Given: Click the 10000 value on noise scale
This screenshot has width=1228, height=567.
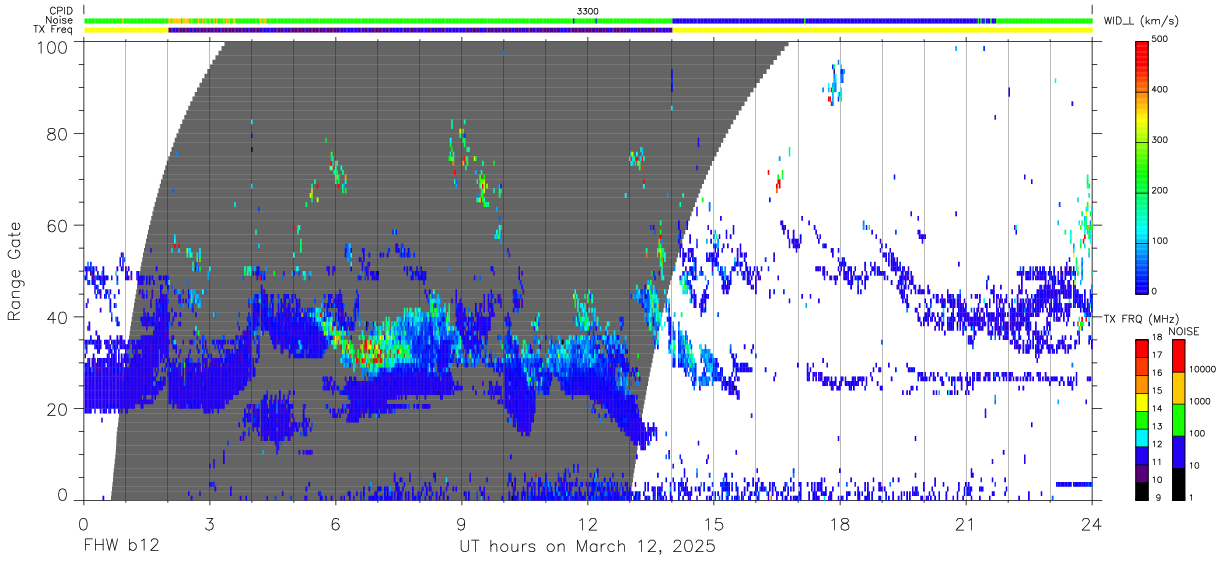Looking at the screenshot, I should point(1201,369).
